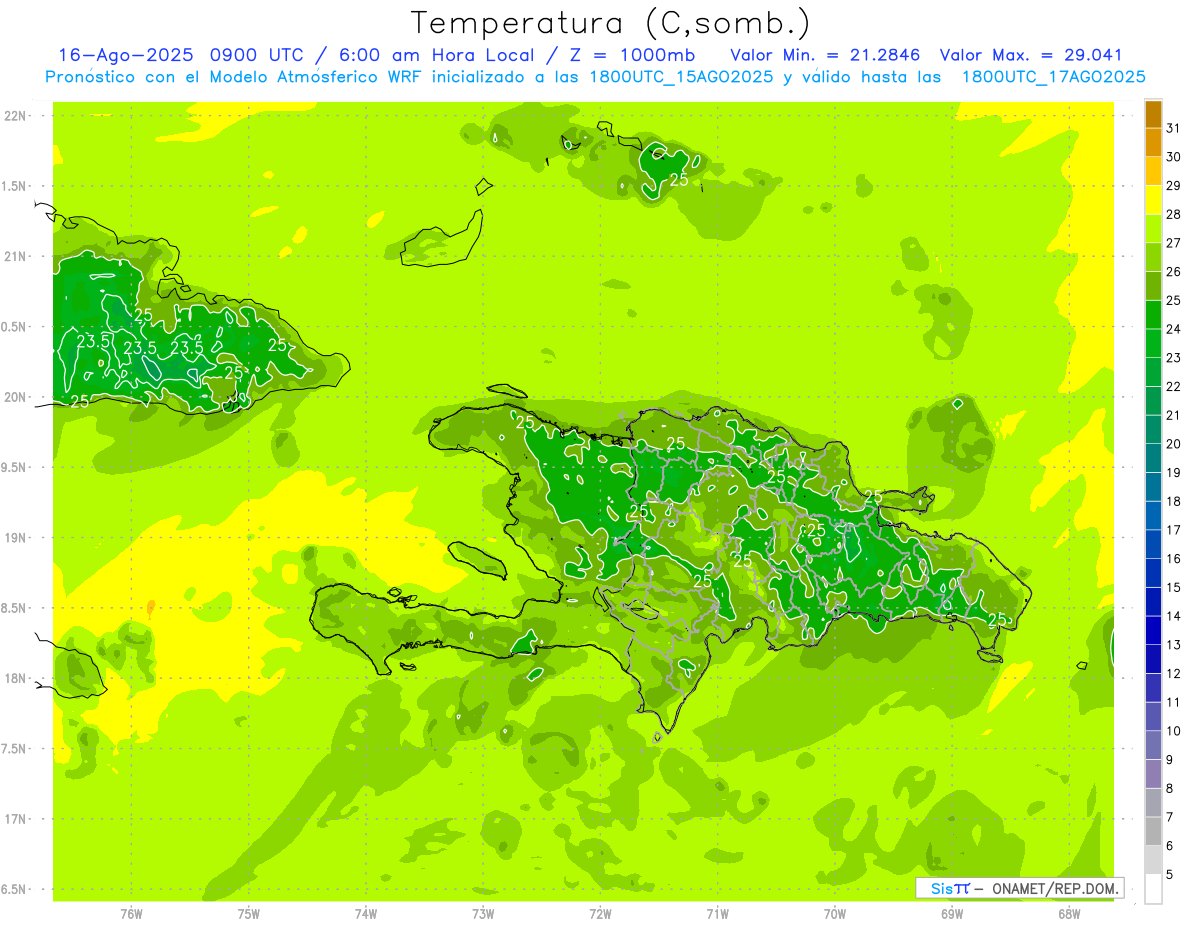This screenshot has height=927, width=1200.
Task: Click the '70W' longitude axis label
Action: [x=835, y=913]
